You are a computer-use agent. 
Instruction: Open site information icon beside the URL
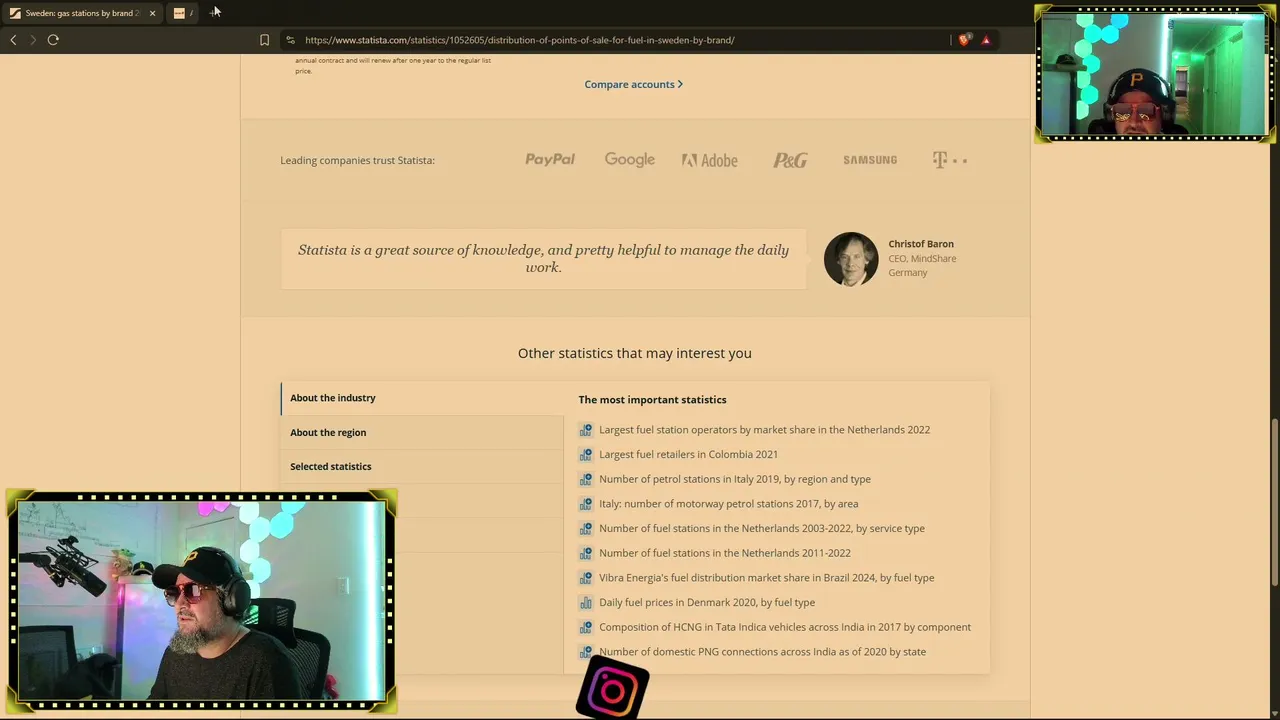290,40
